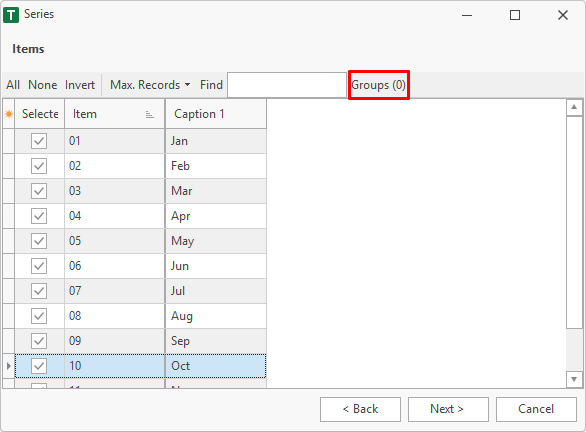586x432 pixels.
Task: Click the sort indicator in Item column
Action: [x=149, y=114]
